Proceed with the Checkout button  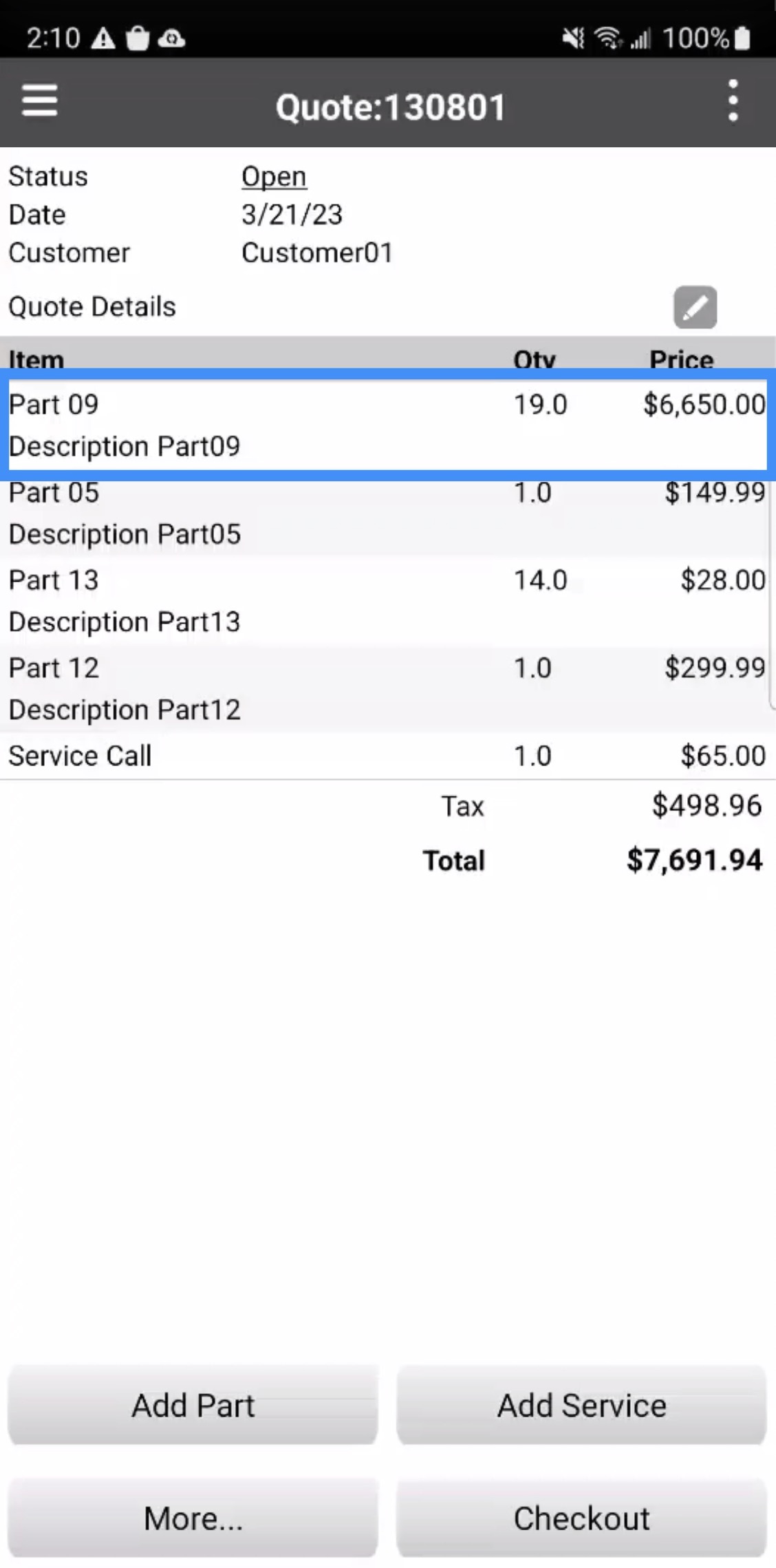[x=581, y=1518]
